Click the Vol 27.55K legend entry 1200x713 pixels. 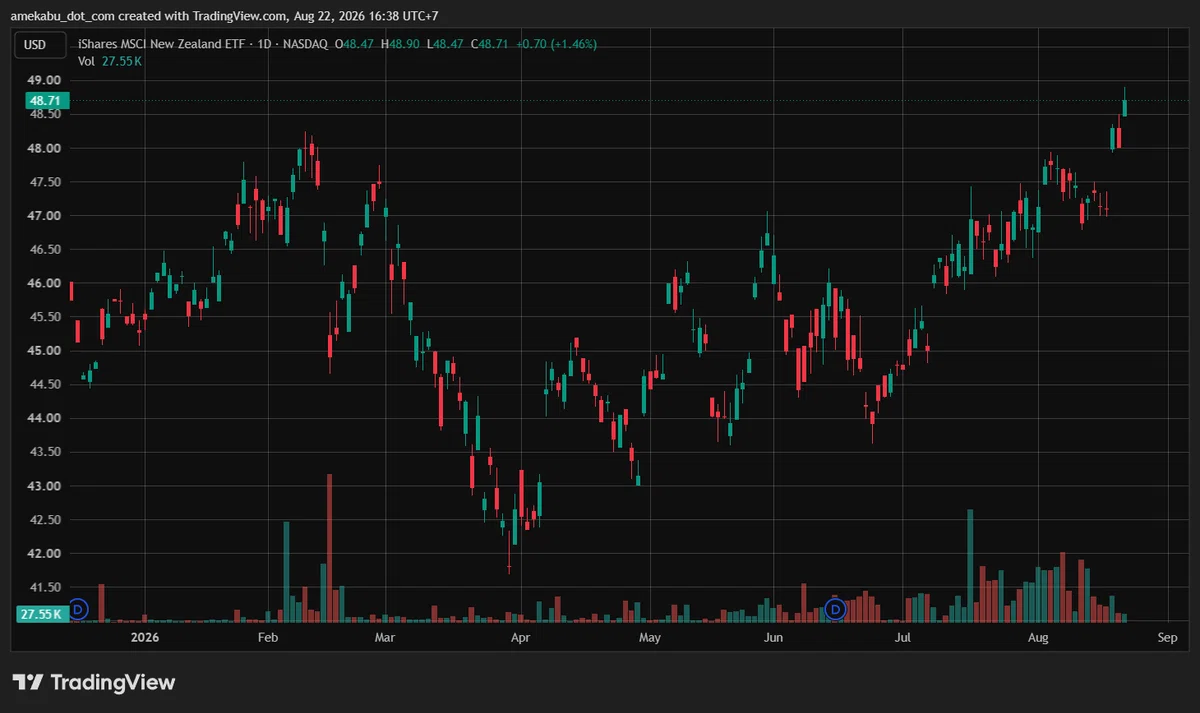[109, 61]
